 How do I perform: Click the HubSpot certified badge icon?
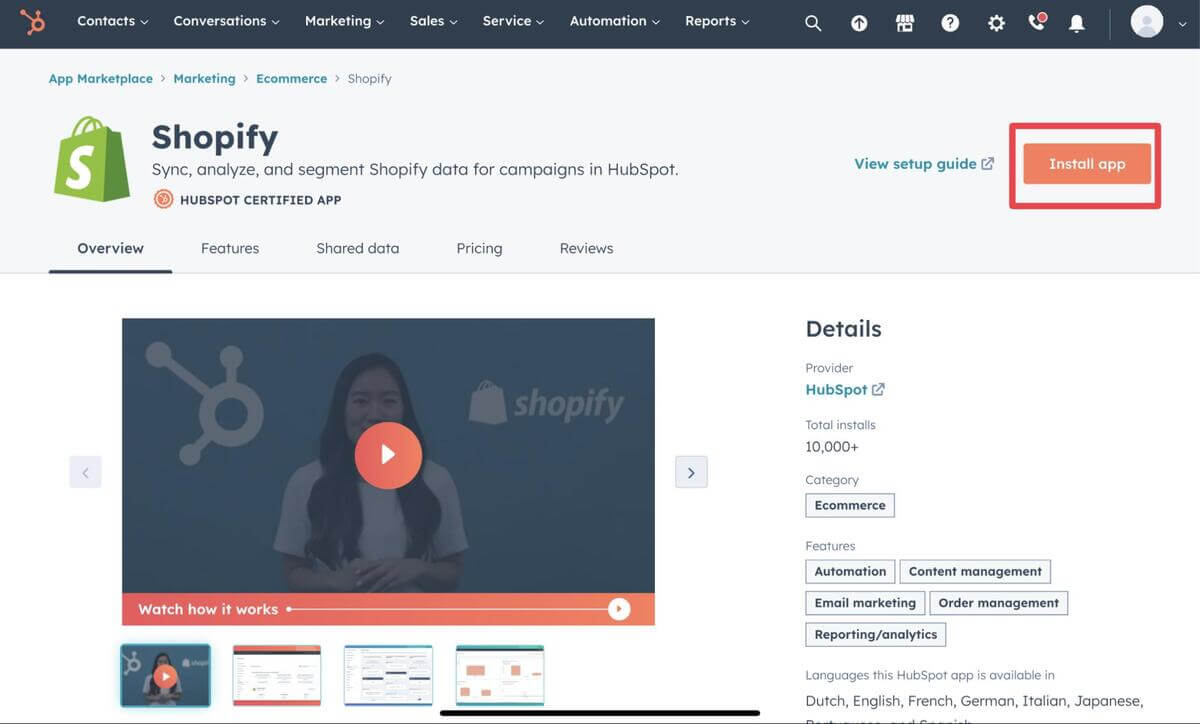[x=163, y=199]
